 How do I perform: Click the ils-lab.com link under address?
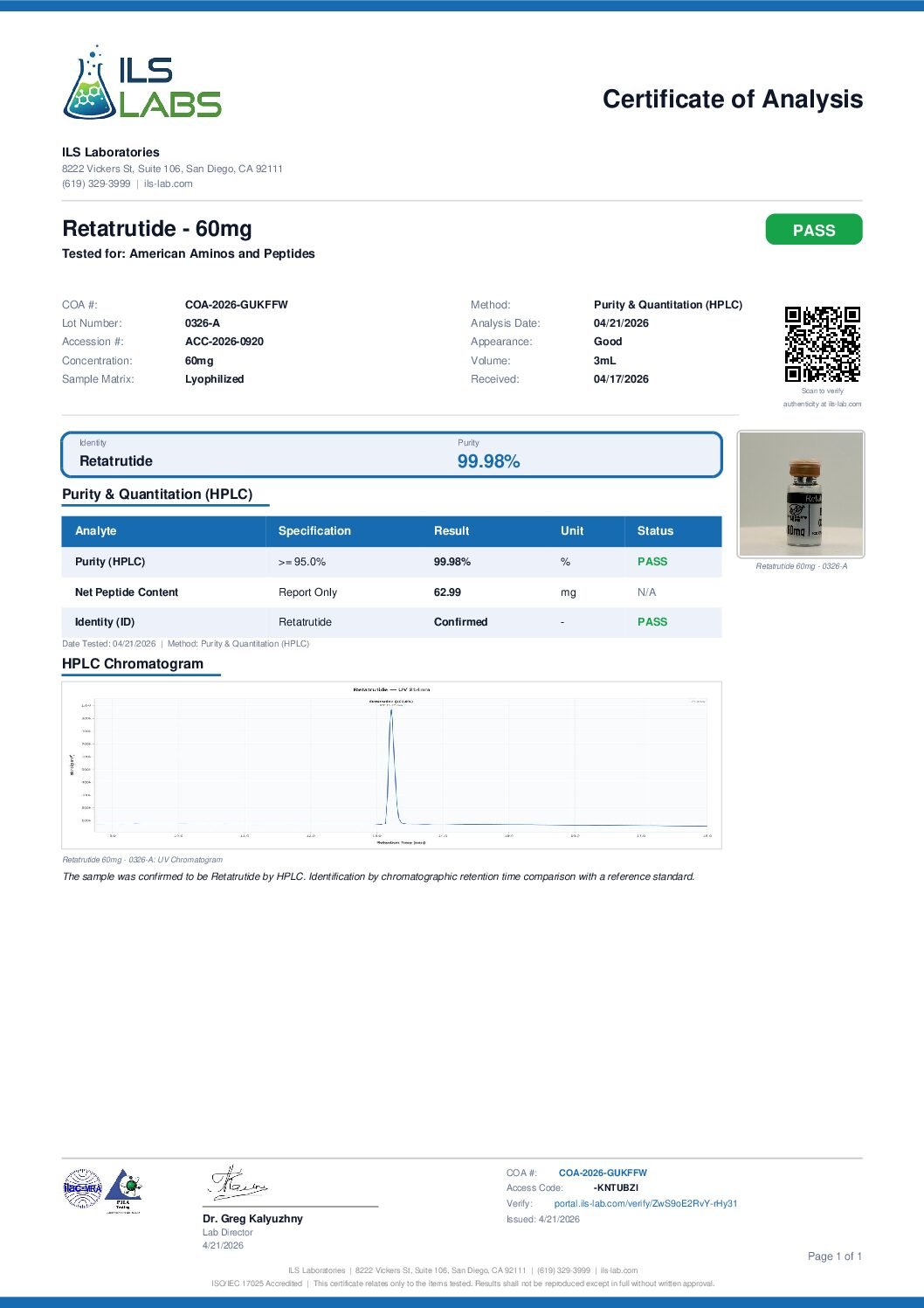coord(169,183)
